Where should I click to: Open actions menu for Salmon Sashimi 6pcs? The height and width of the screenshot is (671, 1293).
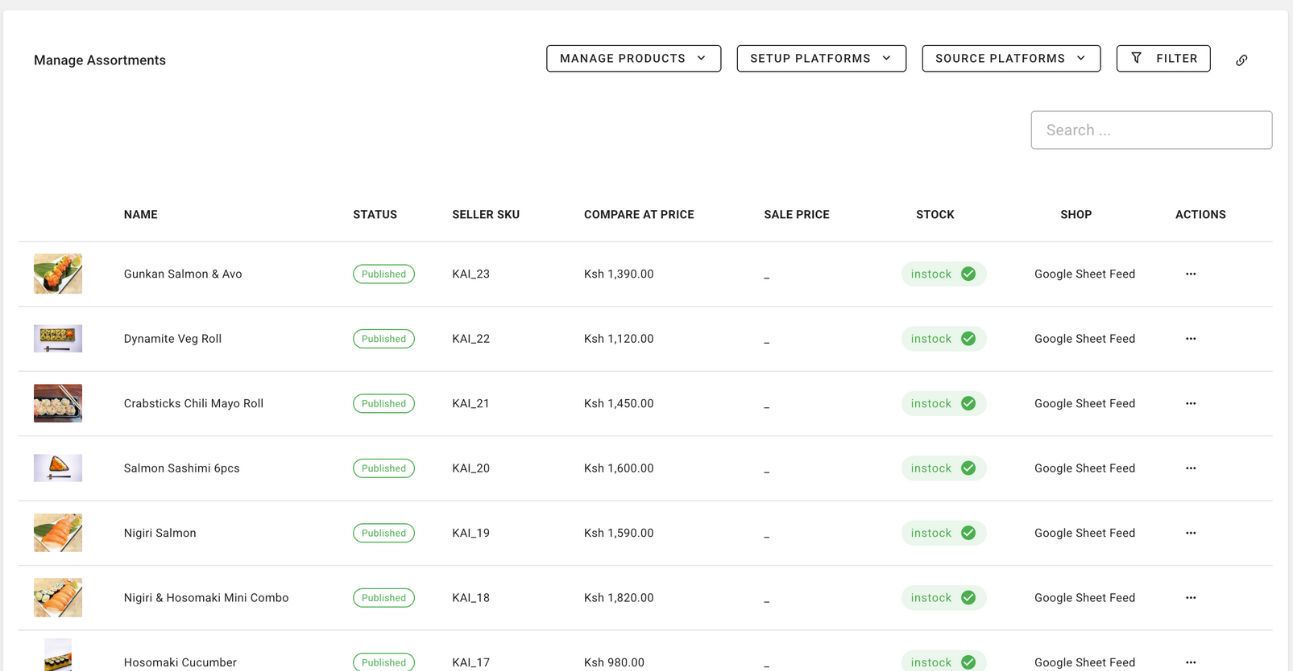1190,468
